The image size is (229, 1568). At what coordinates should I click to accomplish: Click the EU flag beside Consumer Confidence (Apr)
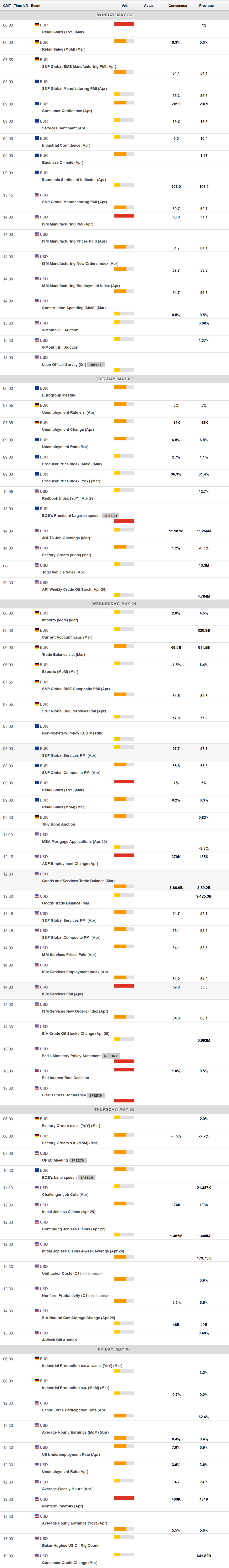[37, 103]
